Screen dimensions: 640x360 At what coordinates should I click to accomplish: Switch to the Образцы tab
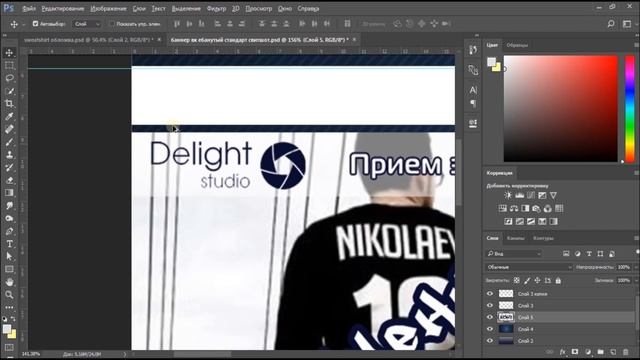click(517, 45)
